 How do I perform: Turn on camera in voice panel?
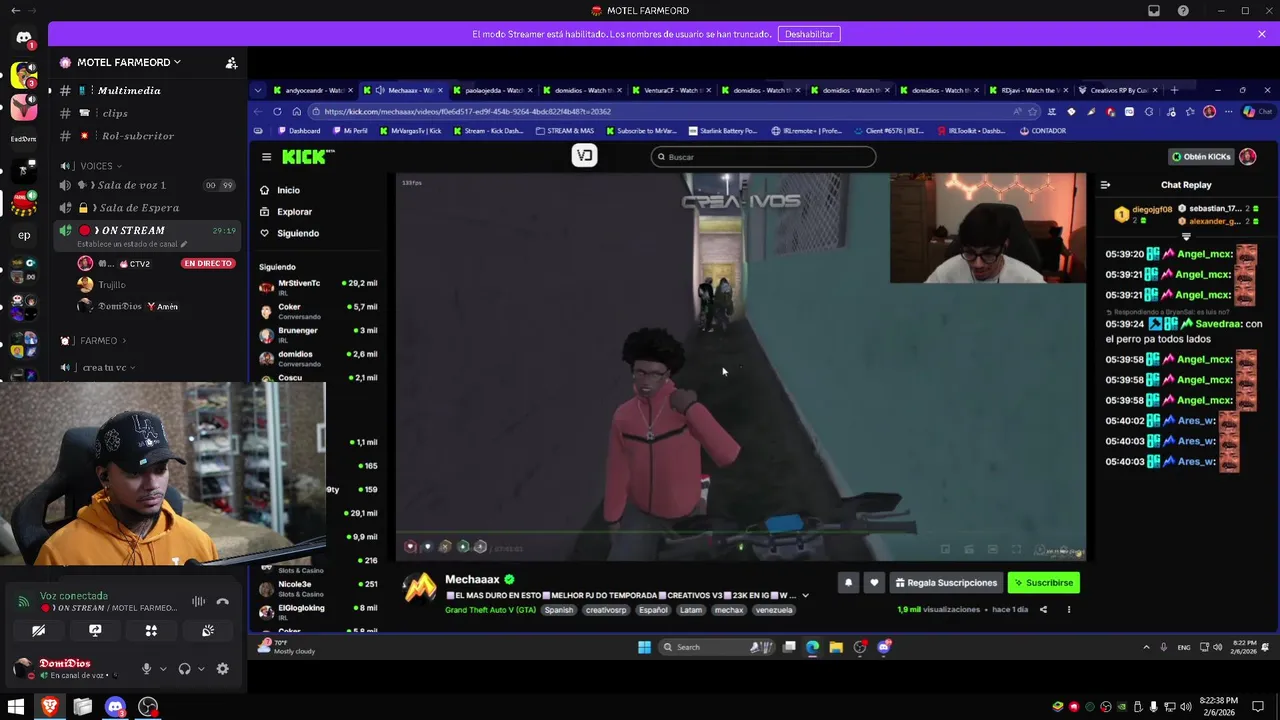pos(38,631)
